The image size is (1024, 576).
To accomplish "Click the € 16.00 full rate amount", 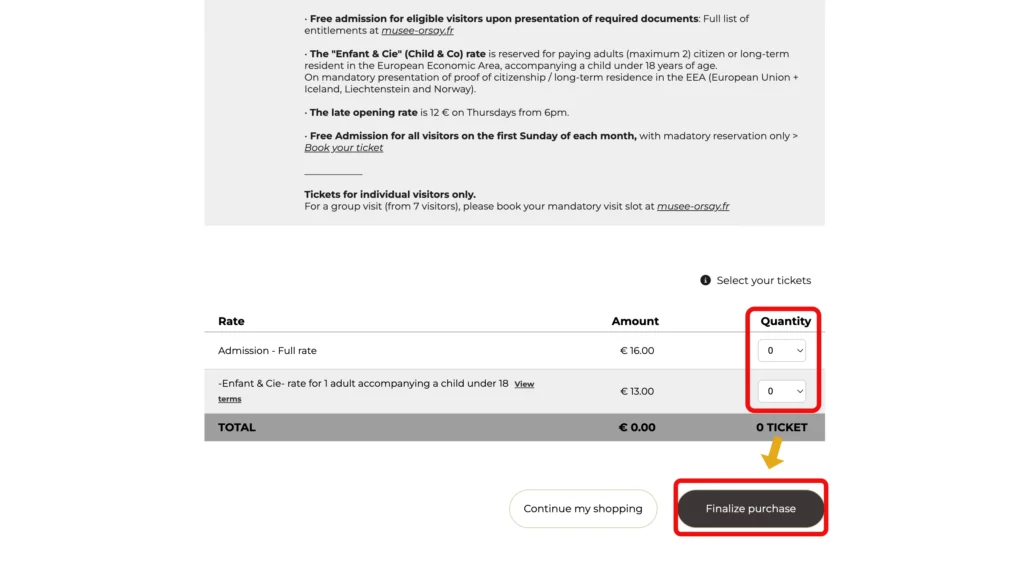I will pos(637,351).
